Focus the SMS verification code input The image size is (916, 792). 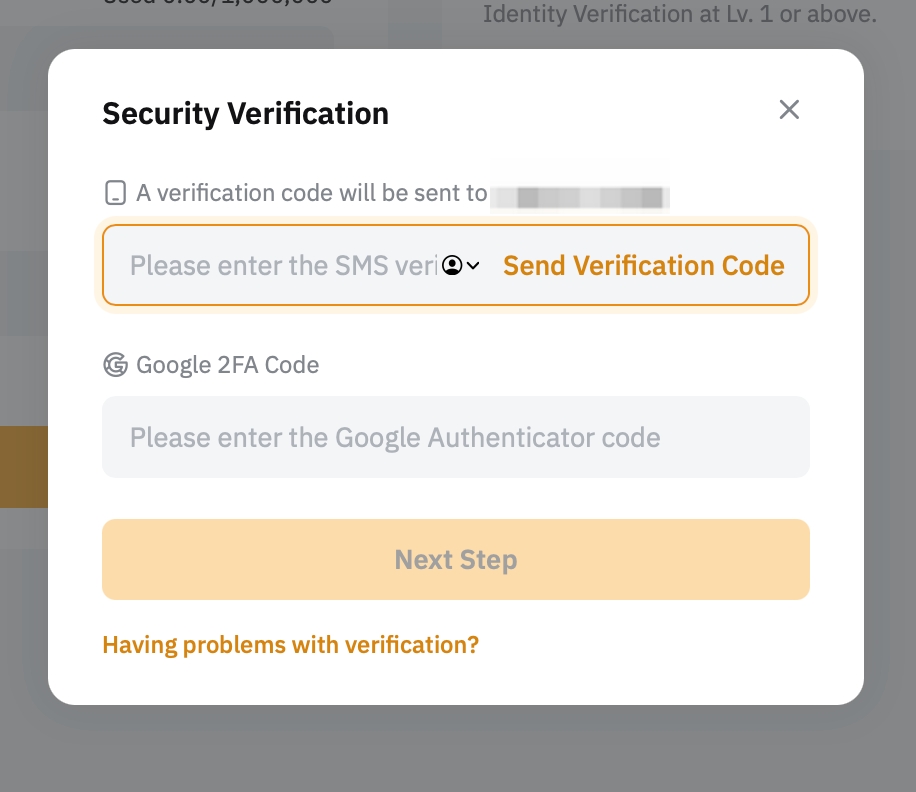tap(280, 266)
